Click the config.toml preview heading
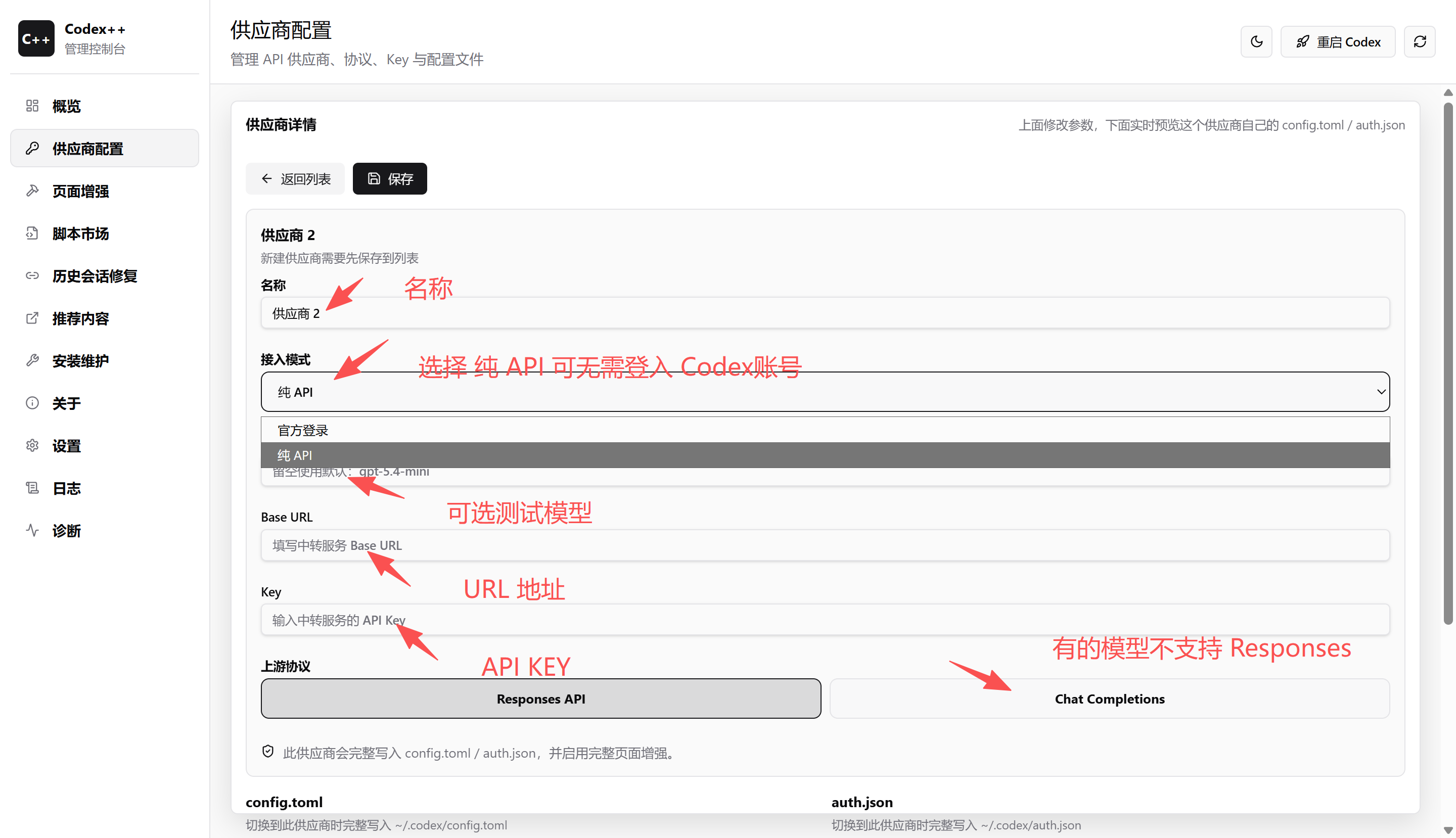Screen dimensions: 1456x838 pos(284,802)
